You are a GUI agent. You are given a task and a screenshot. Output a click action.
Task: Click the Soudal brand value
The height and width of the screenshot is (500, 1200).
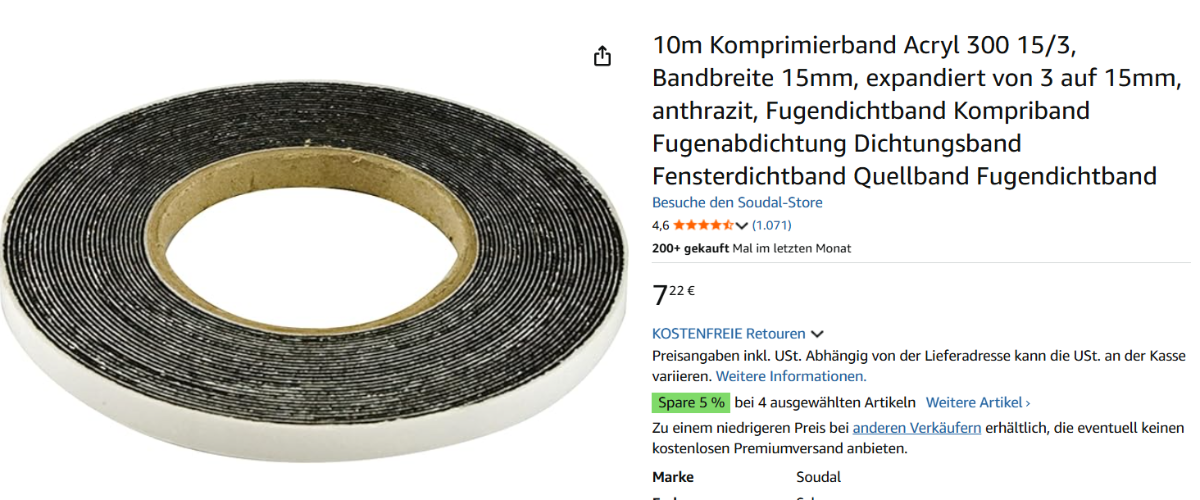[818, 477]
